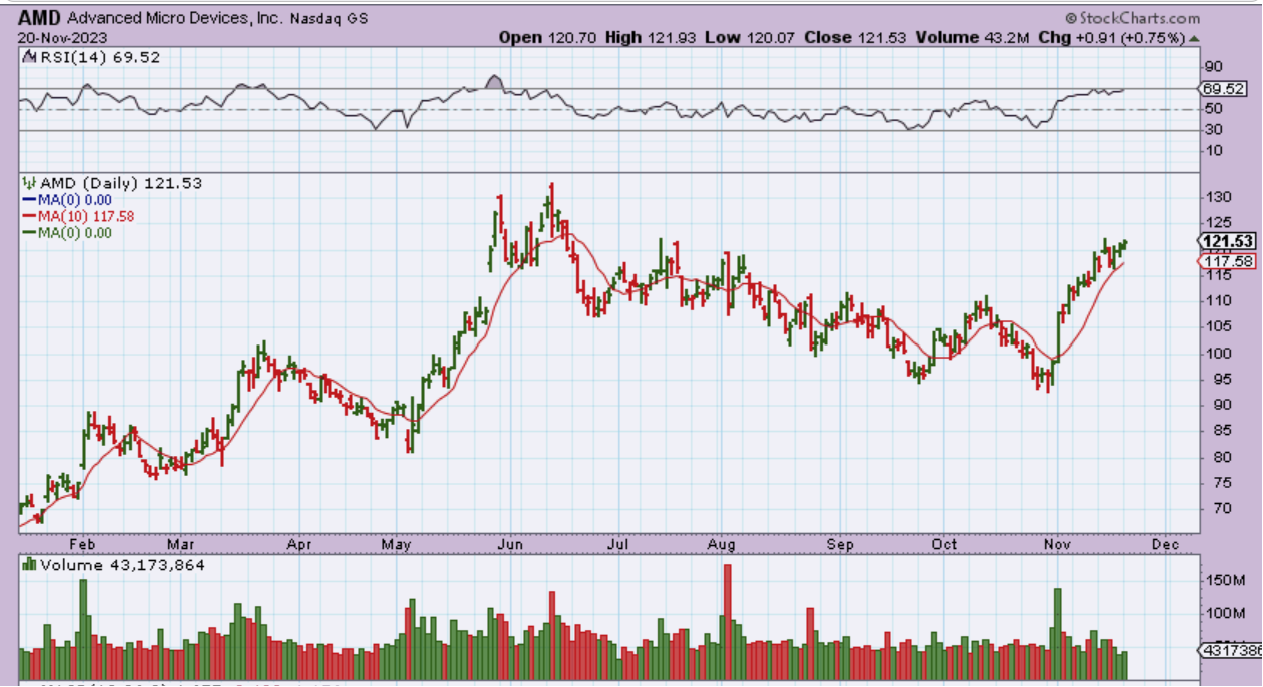The image size is (1263, 687).
Task: Click the blue MA(0) 0.00 legend entry
Action: 67,200
